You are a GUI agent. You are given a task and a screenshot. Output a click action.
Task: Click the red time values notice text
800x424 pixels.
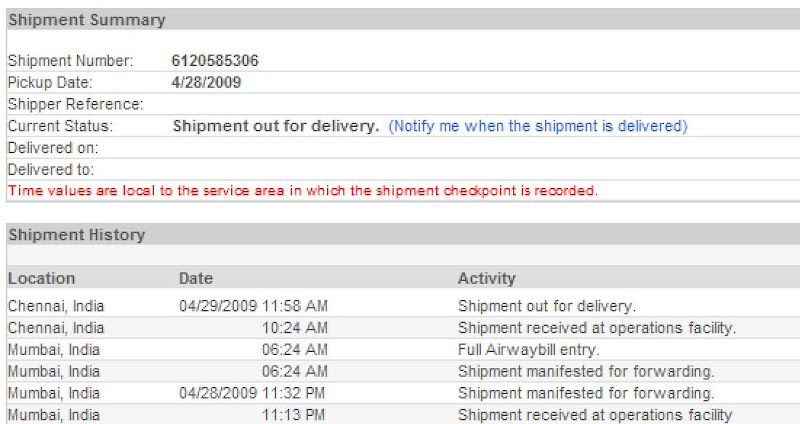click(x=303, y=191)
